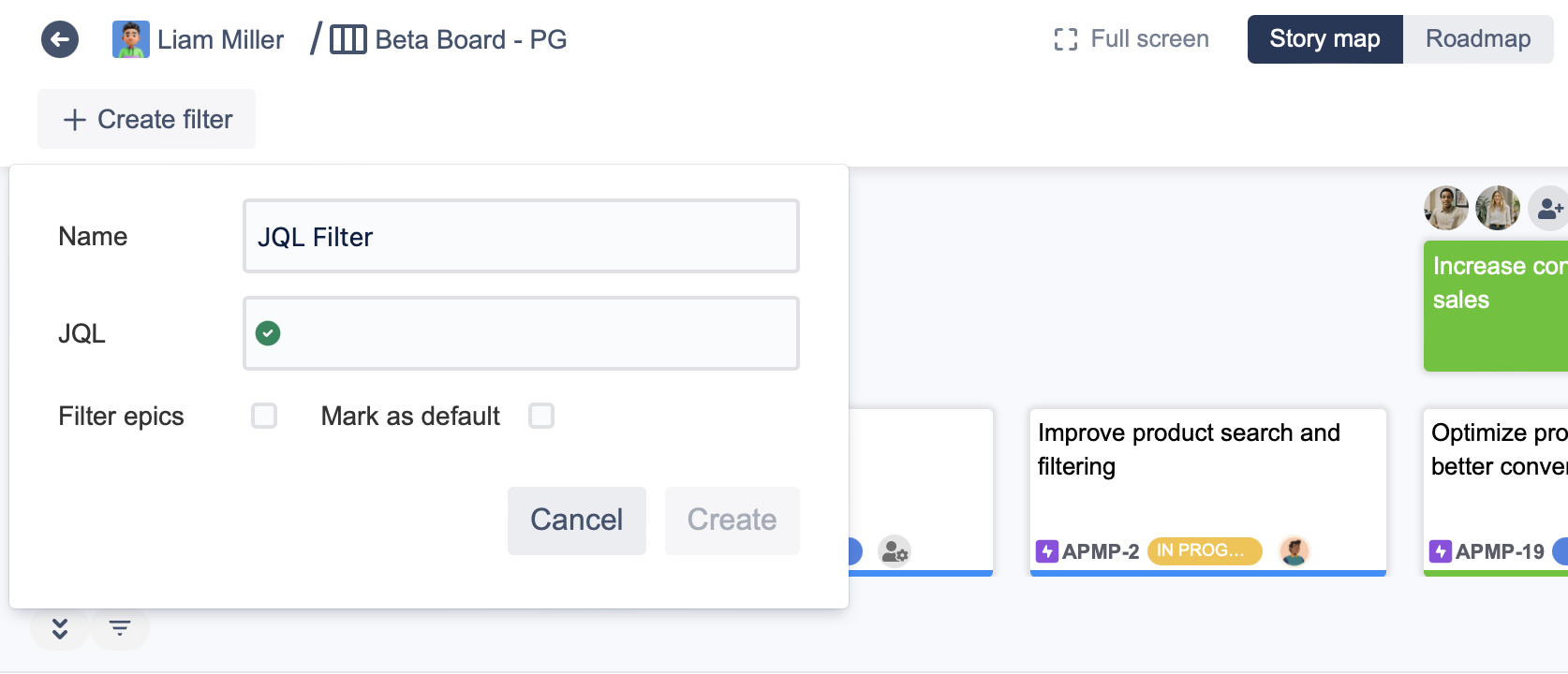Click the Create filter button
This screenshot has height=674, width=1568.
coord(147,119)
